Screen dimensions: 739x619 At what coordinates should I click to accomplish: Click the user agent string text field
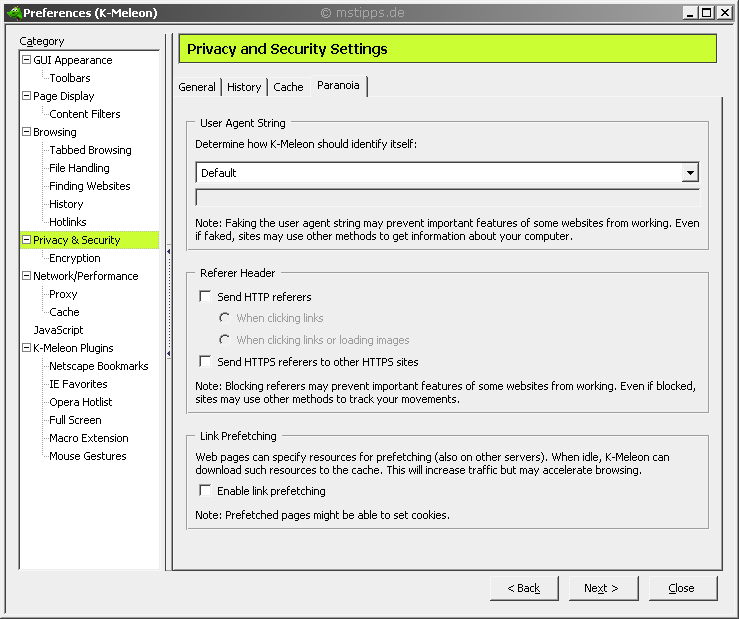(448, 198)
